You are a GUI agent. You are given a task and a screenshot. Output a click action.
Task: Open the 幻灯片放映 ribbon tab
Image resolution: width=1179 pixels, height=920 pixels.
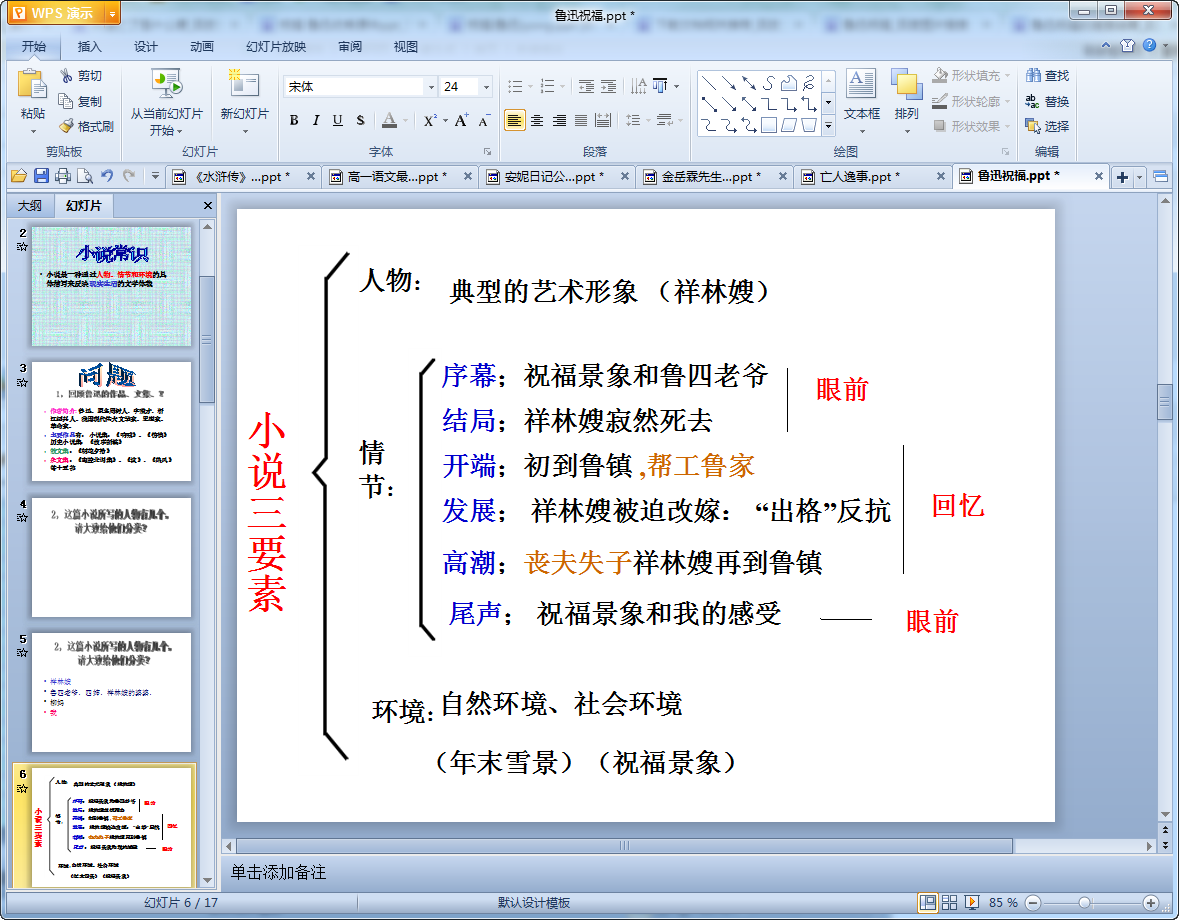276,47
